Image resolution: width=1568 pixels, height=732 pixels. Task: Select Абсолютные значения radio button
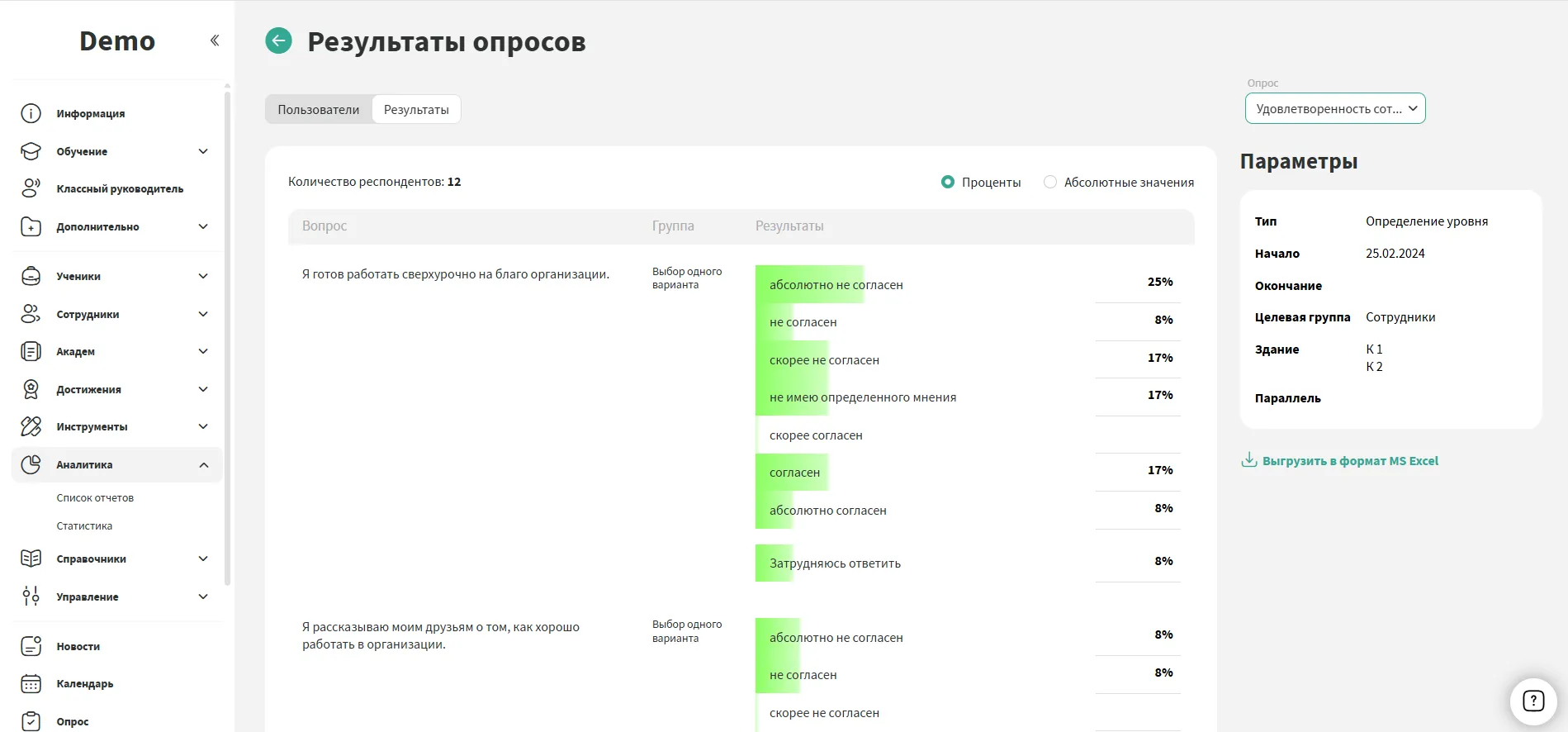tap(1049, 182)
